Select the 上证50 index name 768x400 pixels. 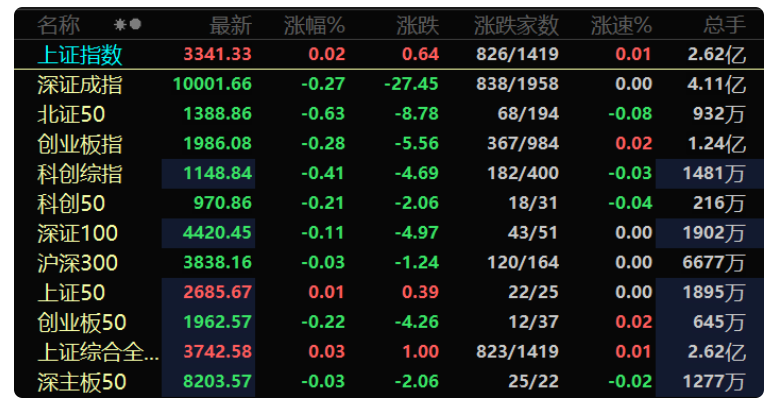[71, 293]
